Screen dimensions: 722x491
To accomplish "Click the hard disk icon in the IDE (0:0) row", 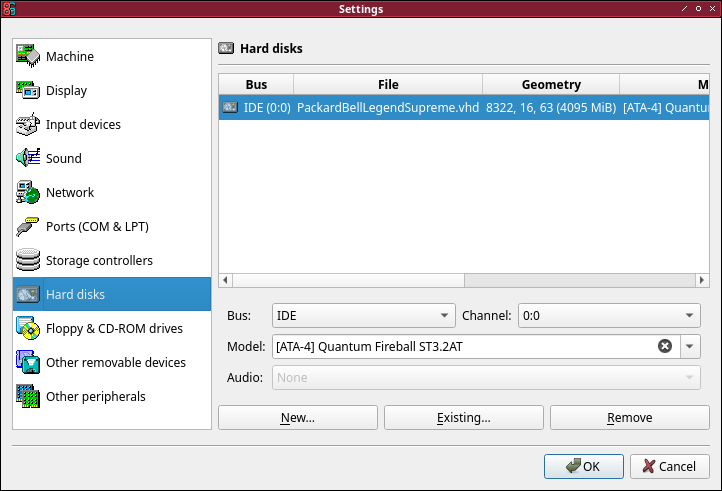I will 230,107.
